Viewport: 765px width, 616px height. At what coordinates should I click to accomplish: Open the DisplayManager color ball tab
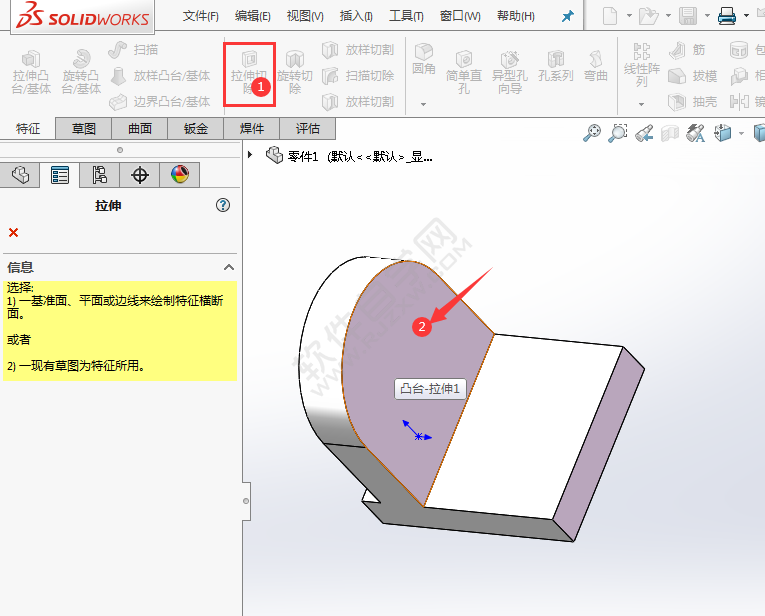point(180,175)
